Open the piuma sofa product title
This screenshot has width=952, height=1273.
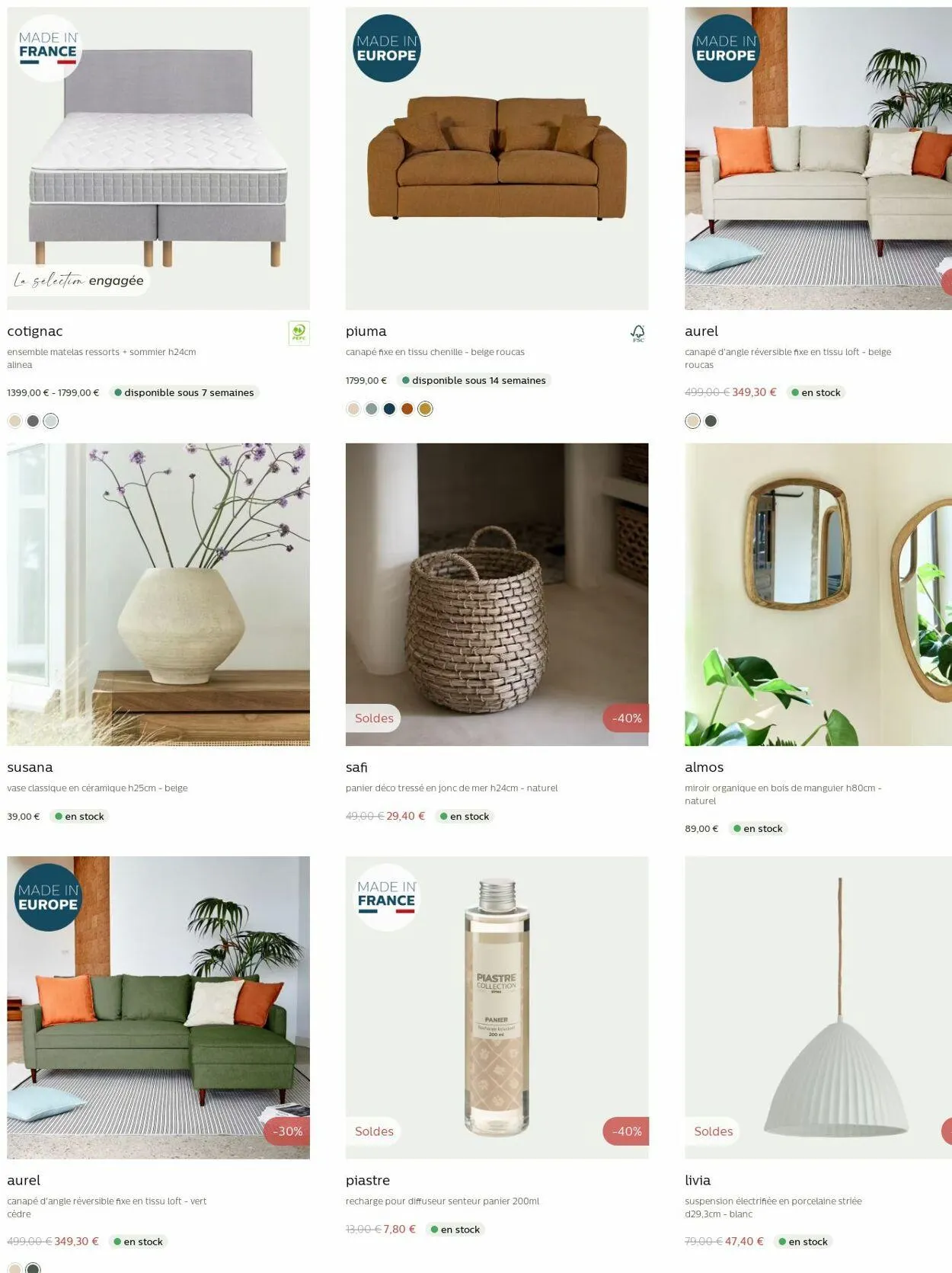[366, 331]
